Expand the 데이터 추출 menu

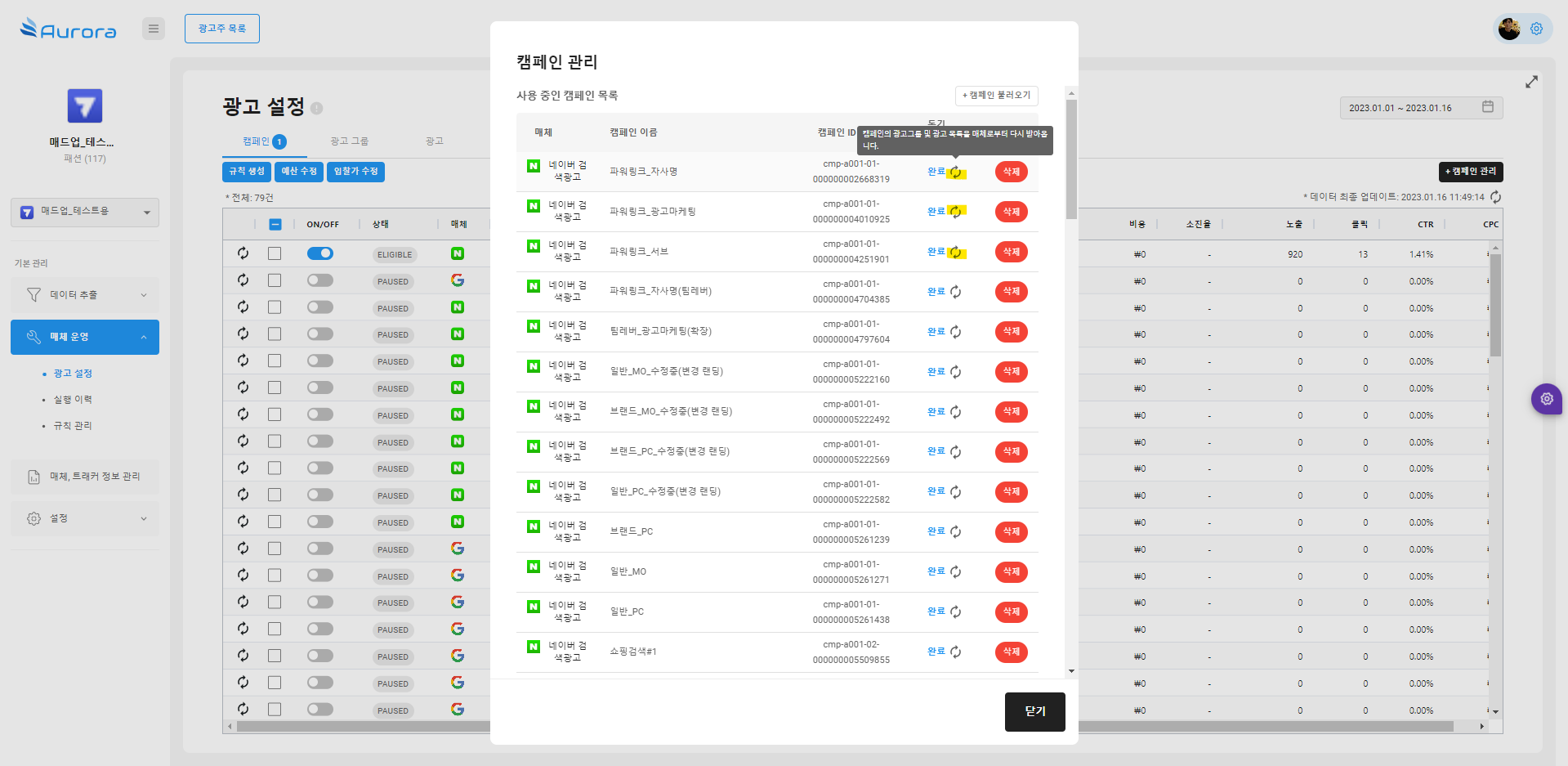pos(85,295)
